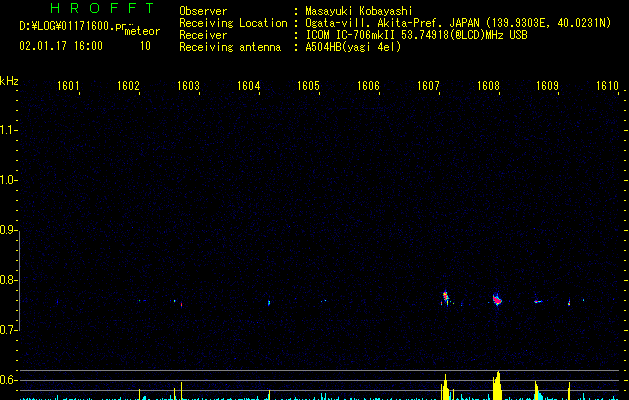Click the HROFFT title text

pos(102,8)
